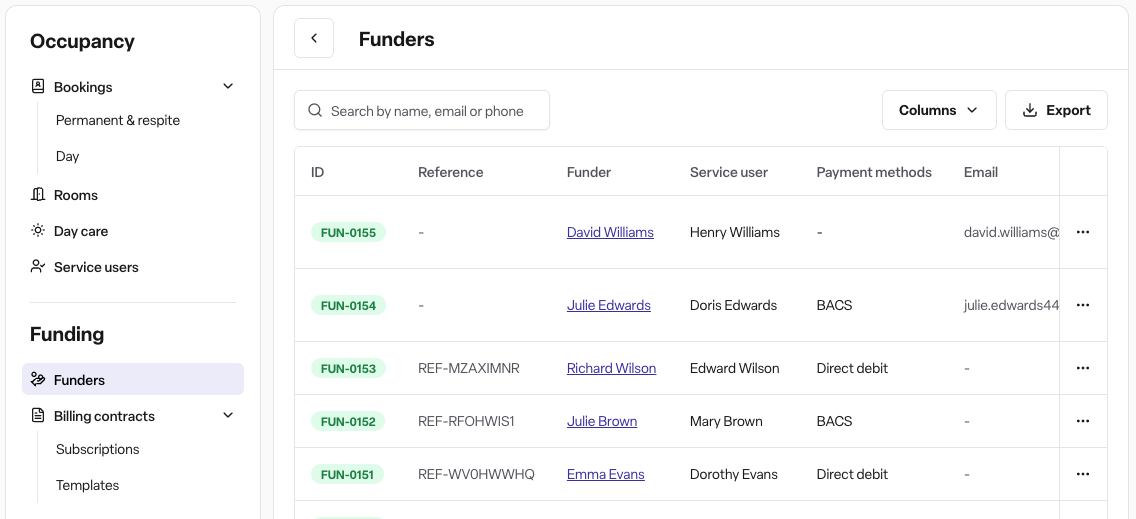The width and height of the screenshot is (1136, 519).
Task: Click the david.williams email cell
Action: tap(1011, 232)
